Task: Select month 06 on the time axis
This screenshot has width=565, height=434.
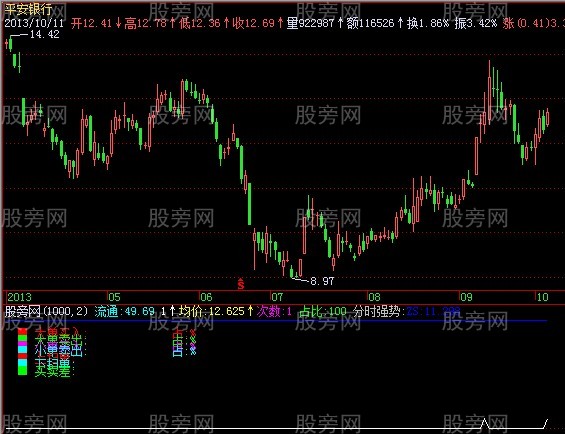Action: (x=206, y=297)
